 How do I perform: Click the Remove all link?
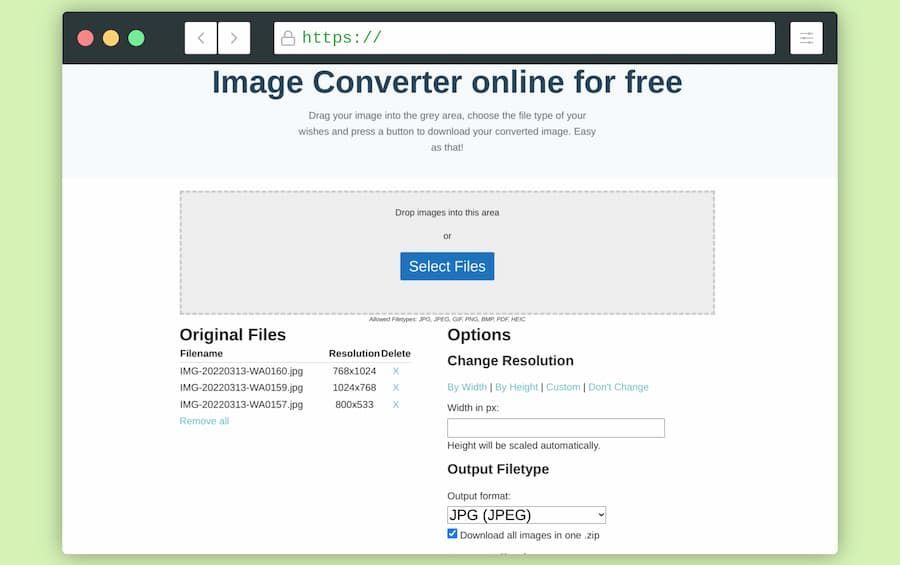pos(204,421)
